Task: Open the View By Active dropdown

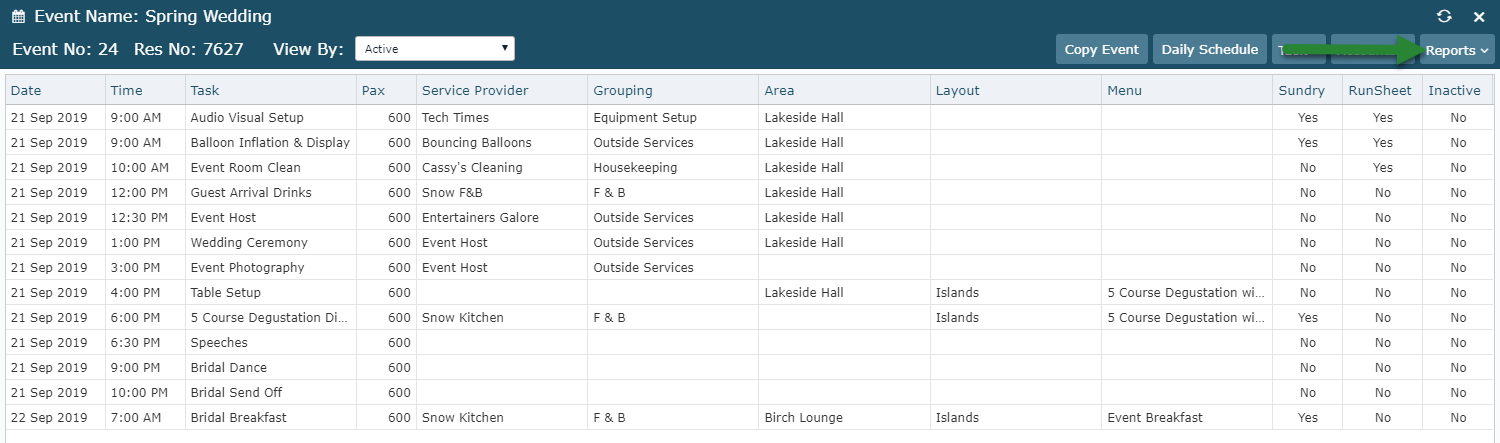Action: click(435, 48)
